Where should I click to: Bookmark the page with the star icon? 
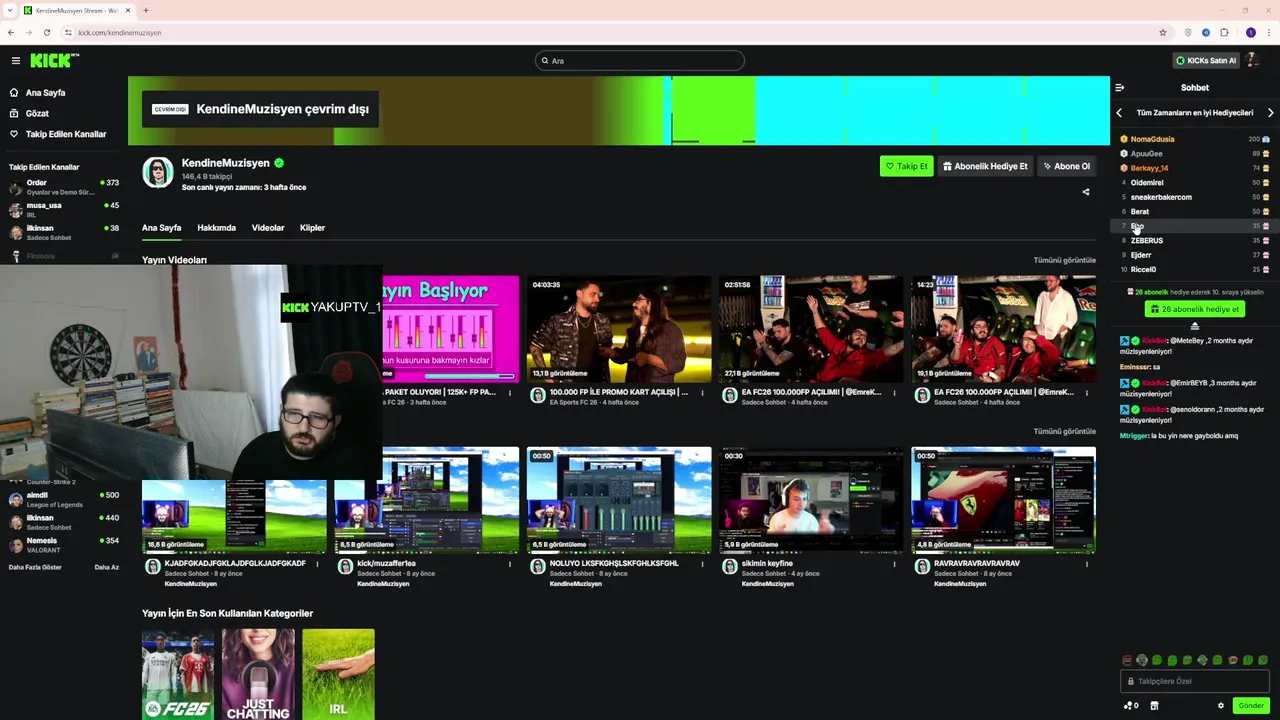pos(1162,32)
